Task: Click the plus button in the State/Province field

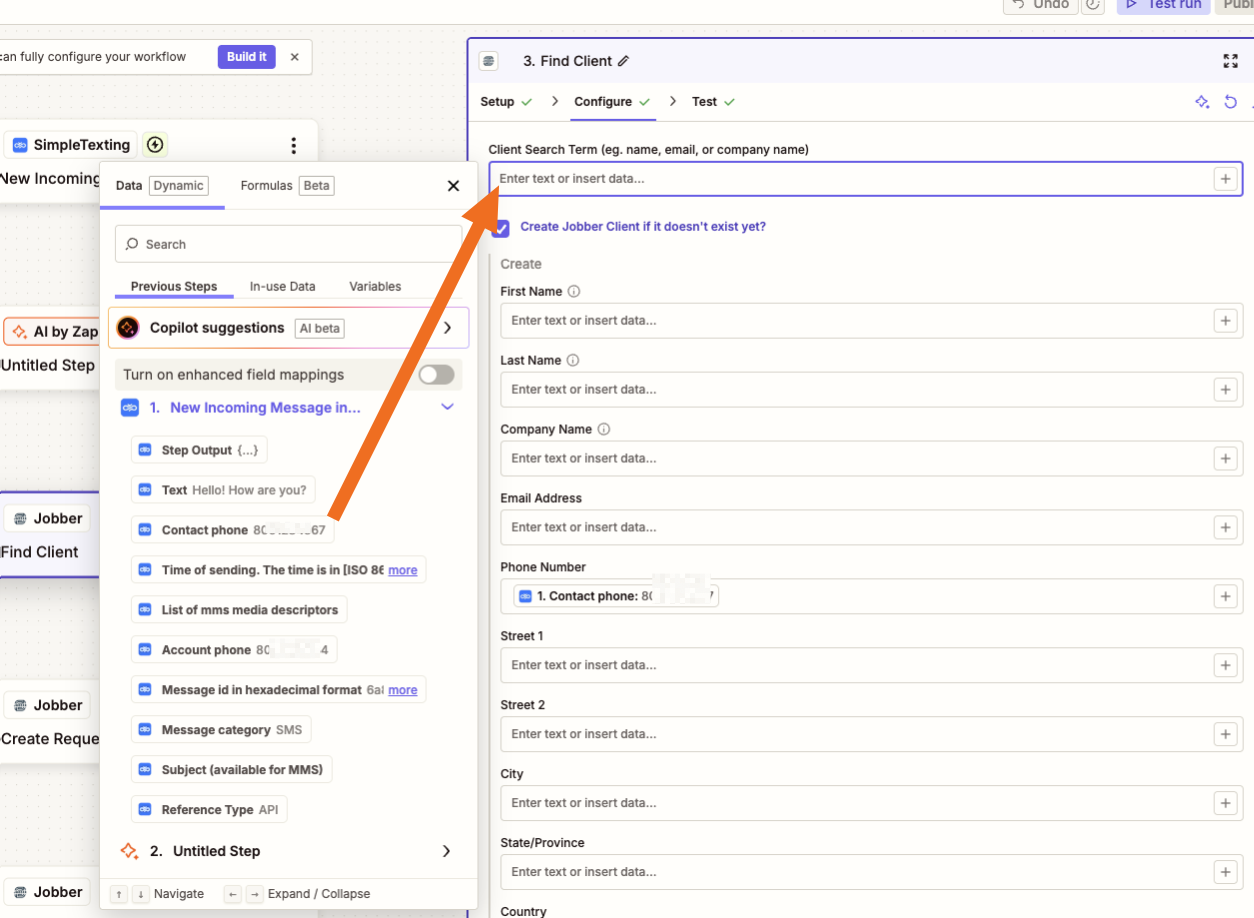Action: (1225, 873)
